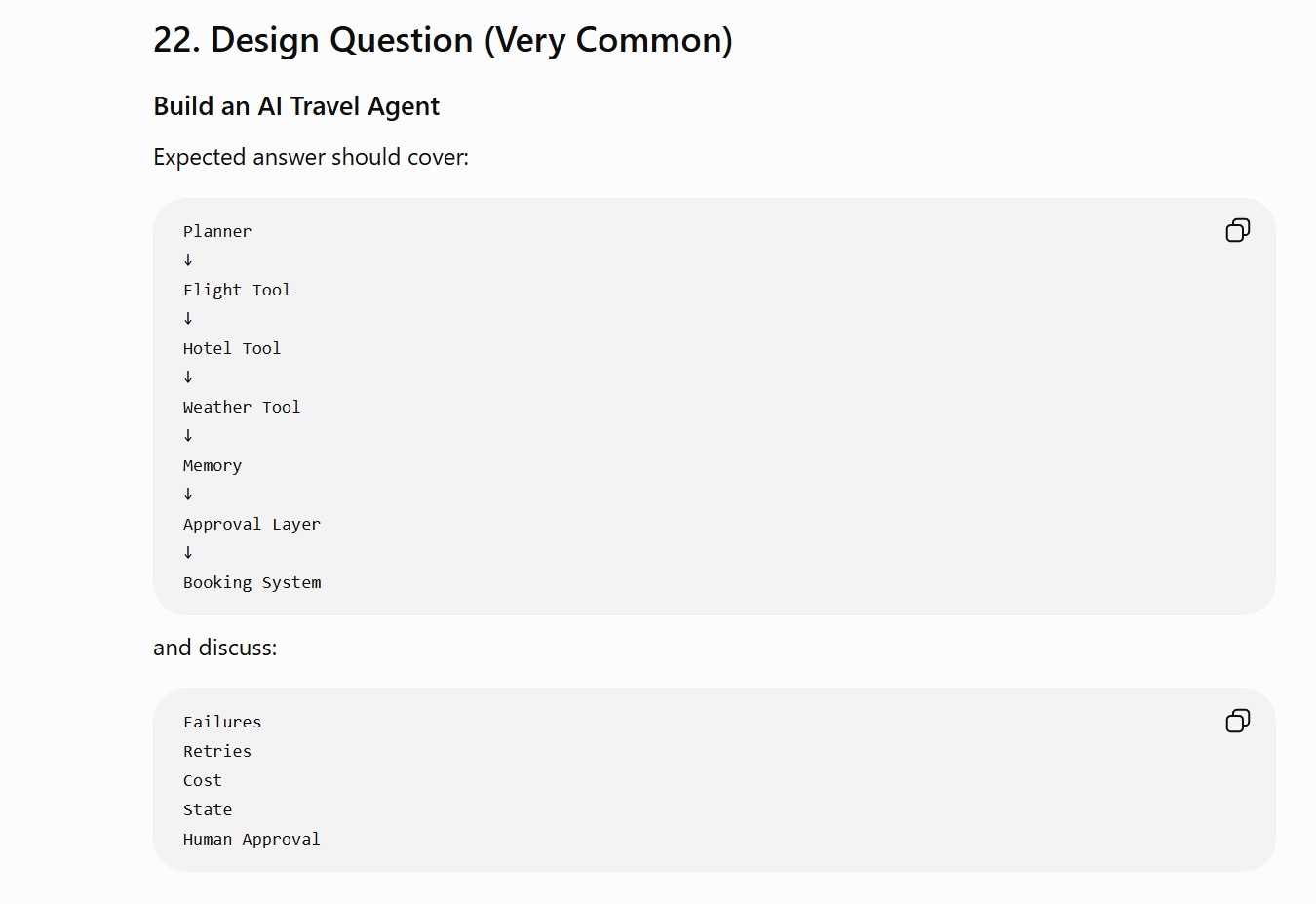Screen dimensions: 1316x904
Task: Select the 'State' line
Action: [208, 809]
